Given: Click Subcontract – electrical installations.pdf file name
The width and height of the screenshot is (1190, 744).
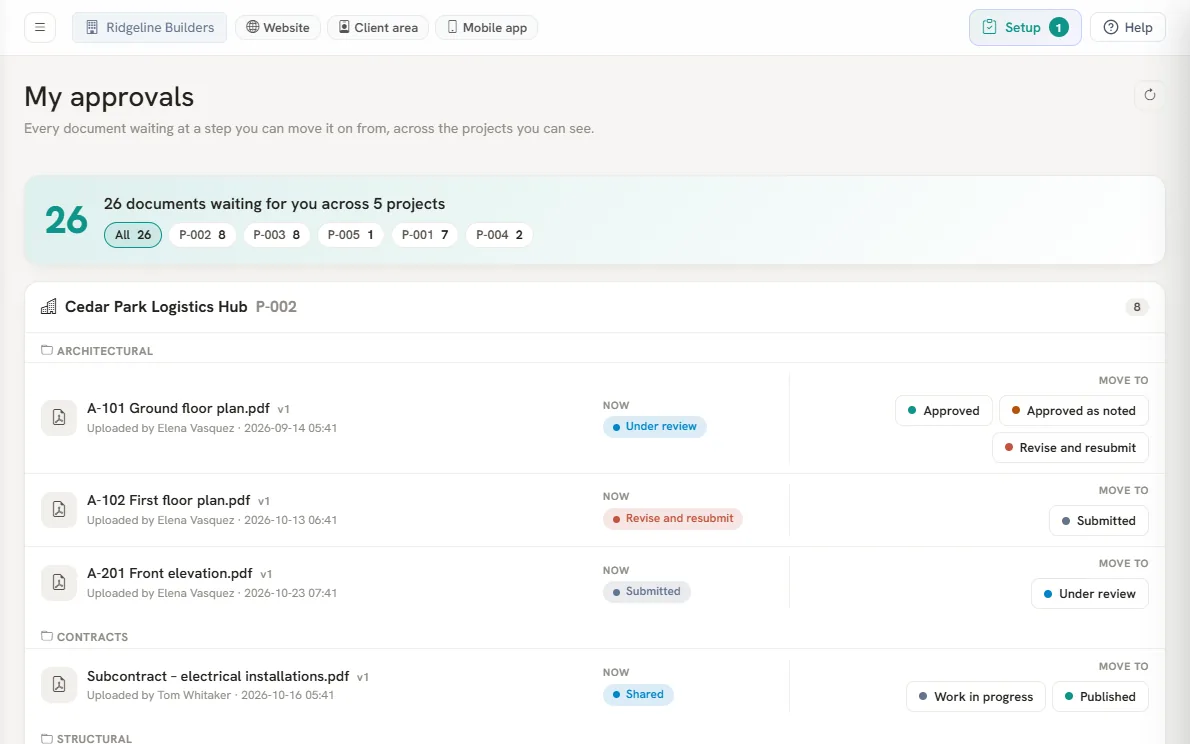Looking at the screenshot, I should [x=219, y=676].
